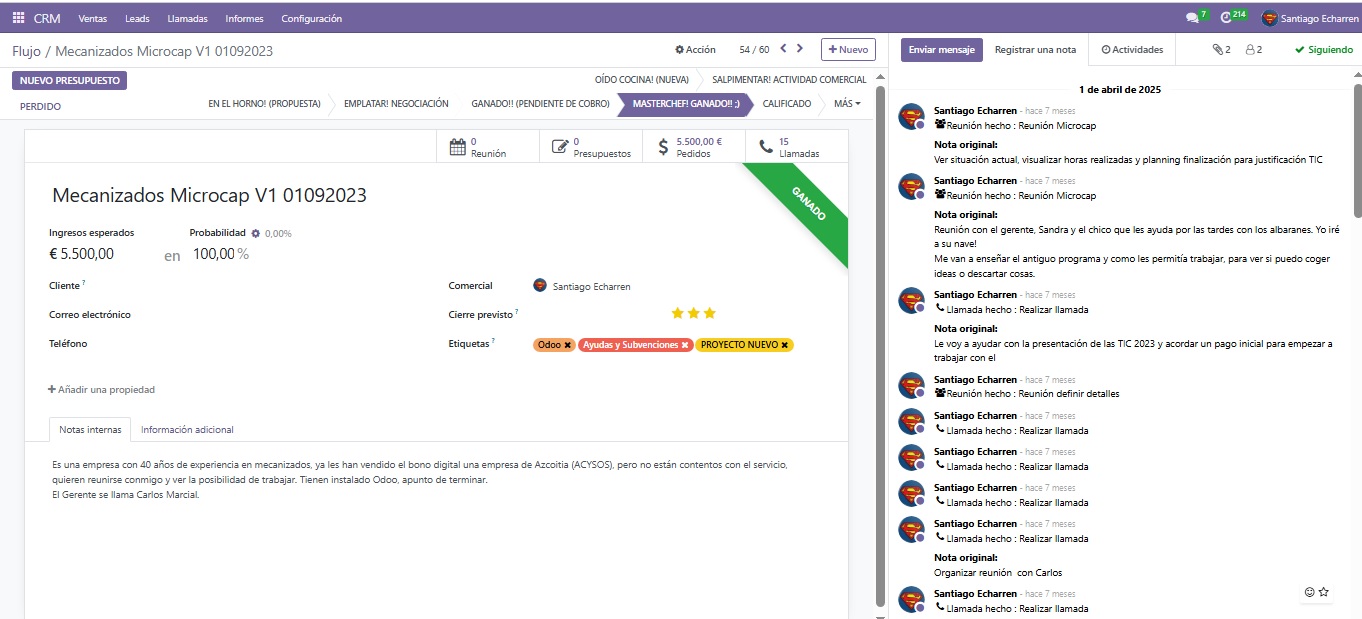Open the apps grid menu icon
1362x619 pixels.
coord(18,18)
